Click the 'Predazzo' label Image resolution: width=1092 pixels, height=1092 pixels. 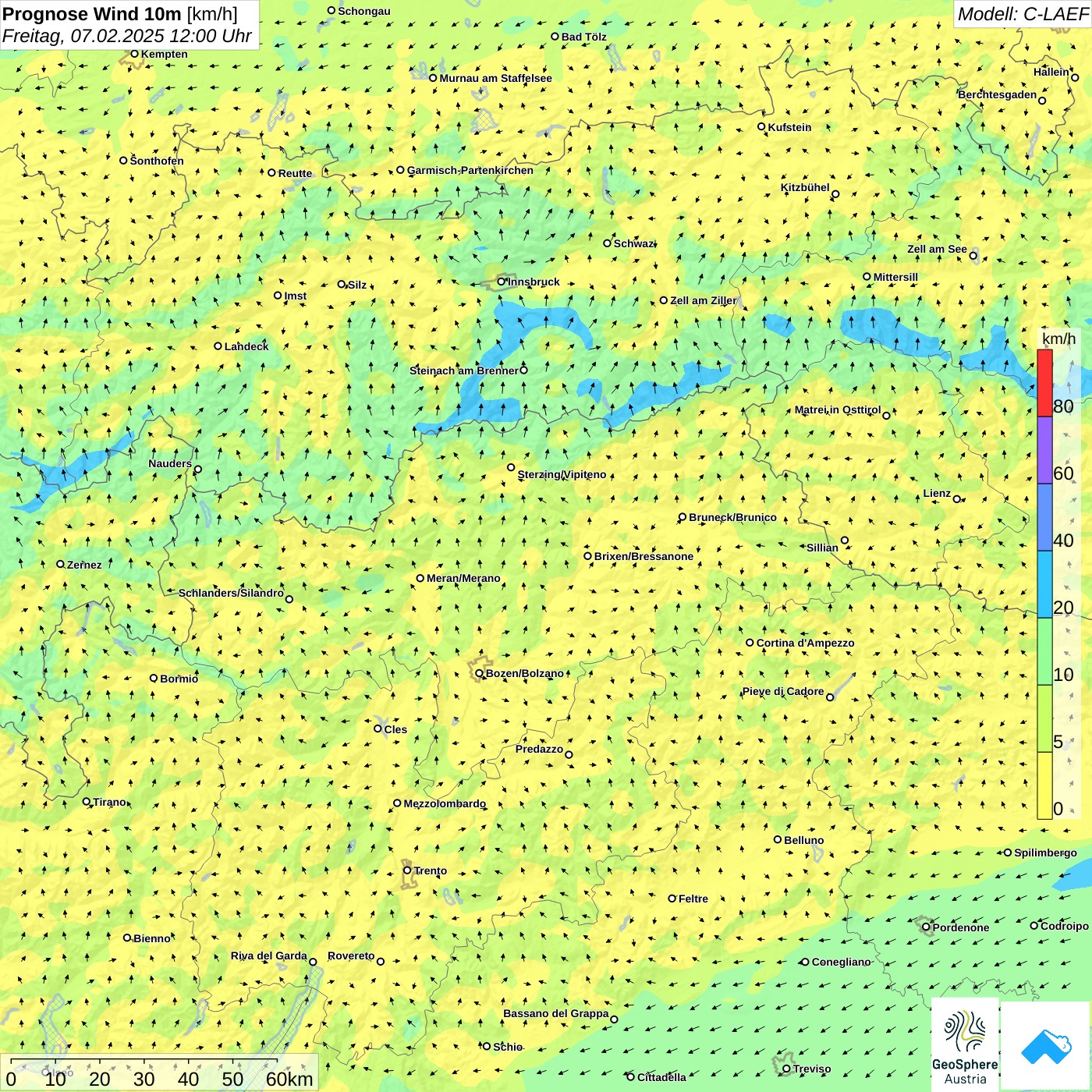tap(539, 749)
